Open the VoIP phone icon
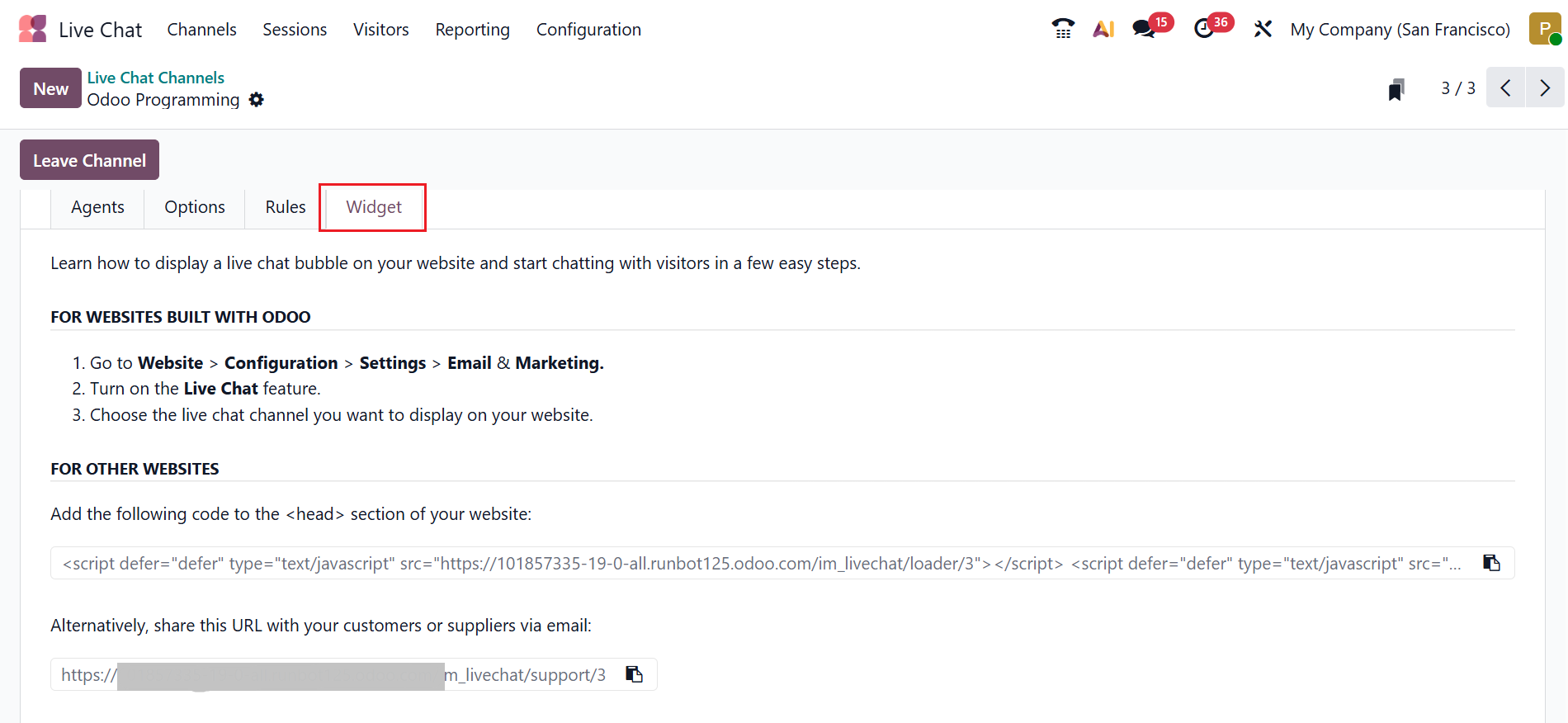The width and height of the screenshot is (1568, 723). (x=1063, y=29)
